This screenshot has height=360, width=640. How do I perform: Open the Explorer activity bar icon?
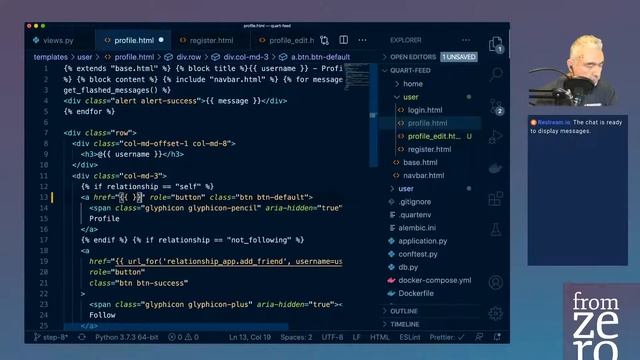496,44
